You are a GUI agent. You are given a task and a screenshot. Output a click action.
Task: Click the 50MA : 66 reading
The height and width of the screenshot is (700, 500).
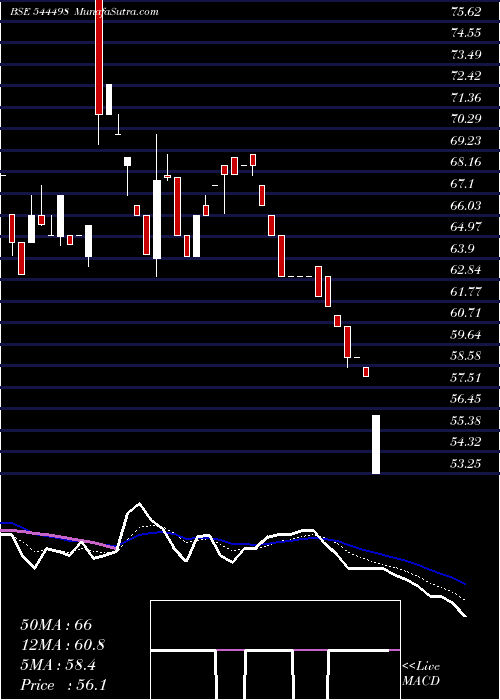coord(56,625)
